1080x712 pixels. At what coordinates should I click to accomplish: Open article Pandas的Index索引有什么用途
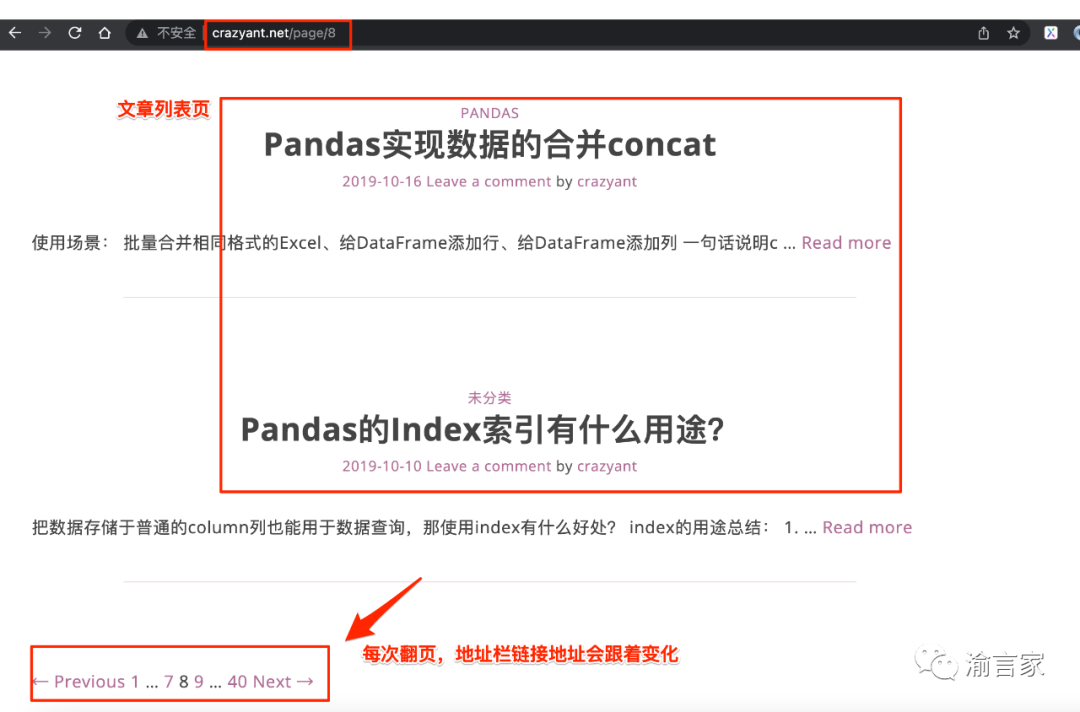482,430
